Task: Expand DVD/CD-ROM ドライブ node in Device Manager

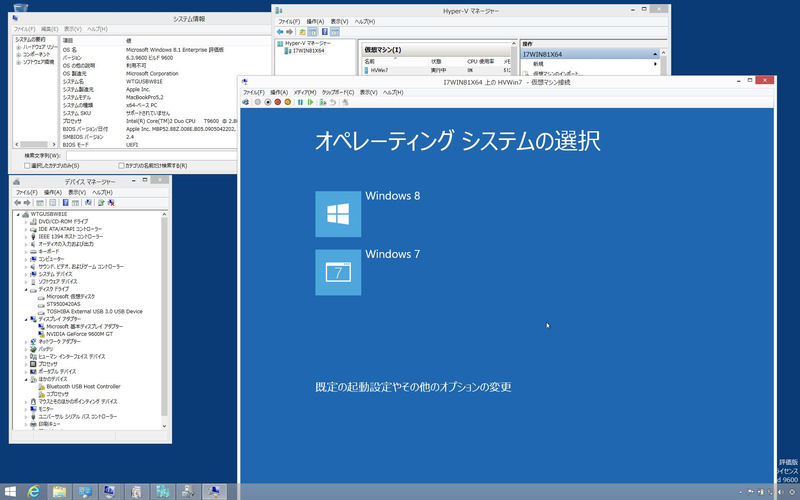Action: [26, 221]
